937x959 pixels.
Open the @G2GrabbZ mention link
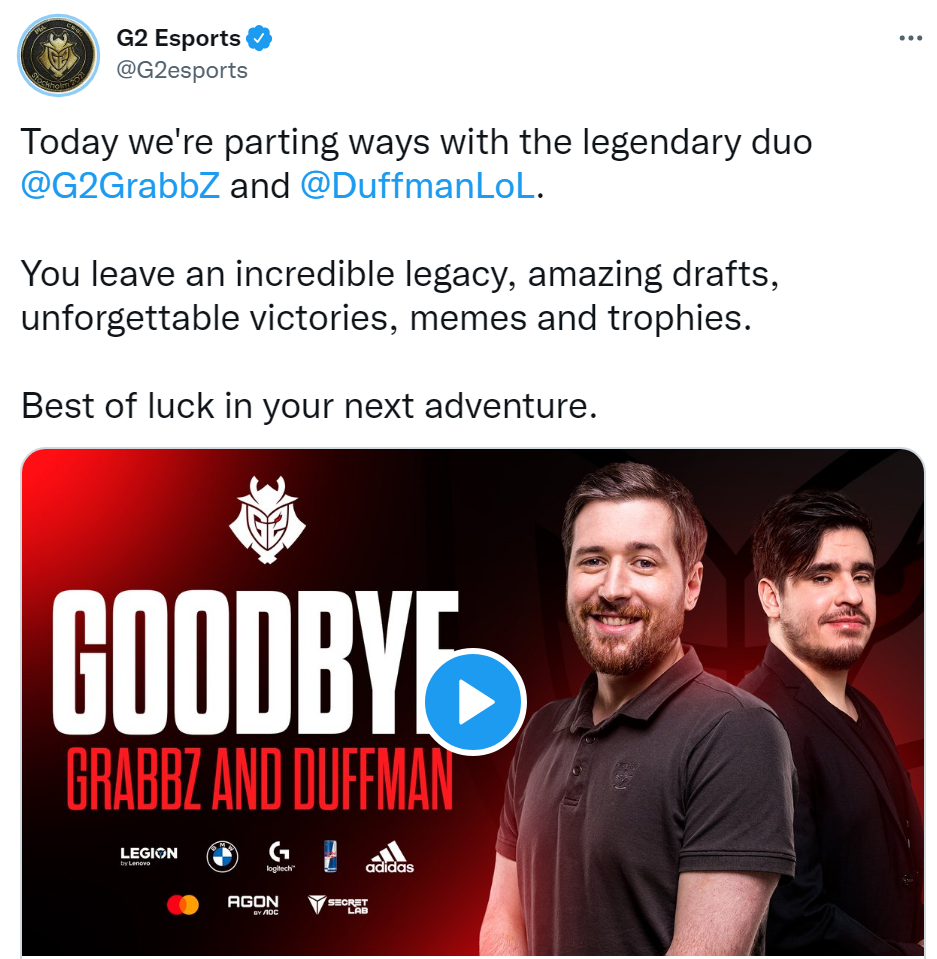click(120, 185)
